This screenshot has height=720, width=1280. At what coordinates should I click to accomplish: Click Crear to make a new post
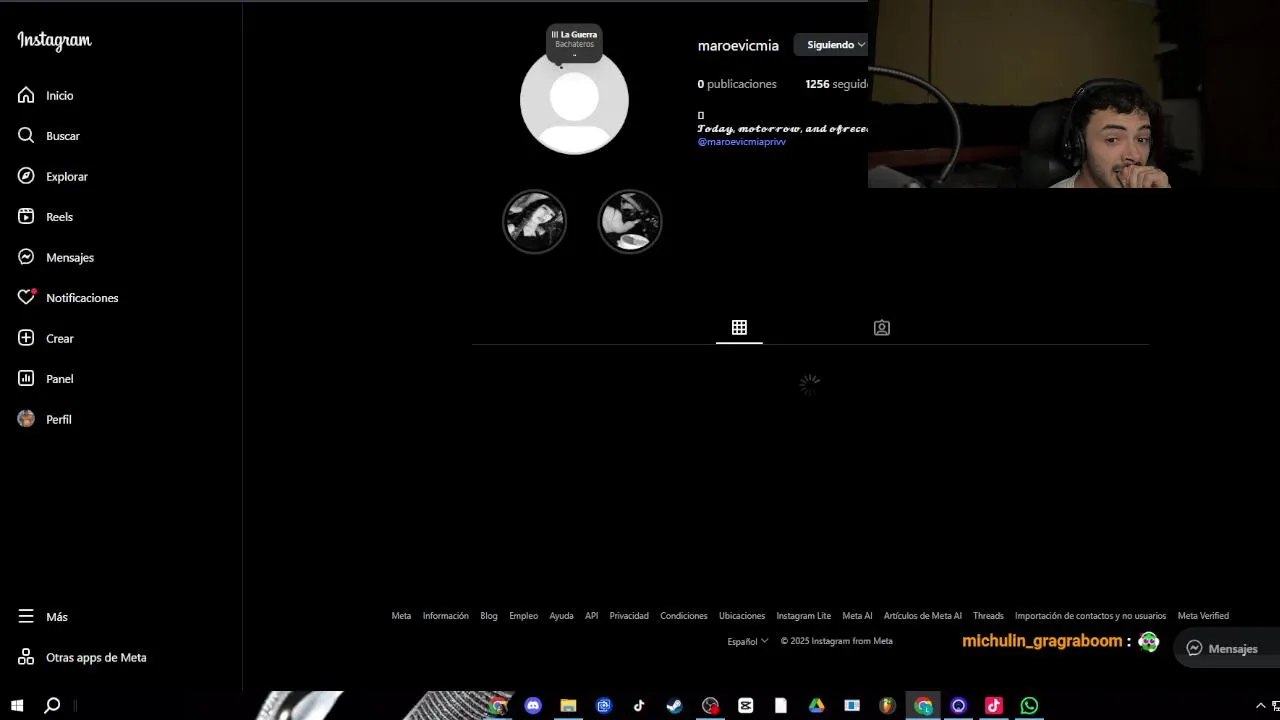[x=46, y=338]
